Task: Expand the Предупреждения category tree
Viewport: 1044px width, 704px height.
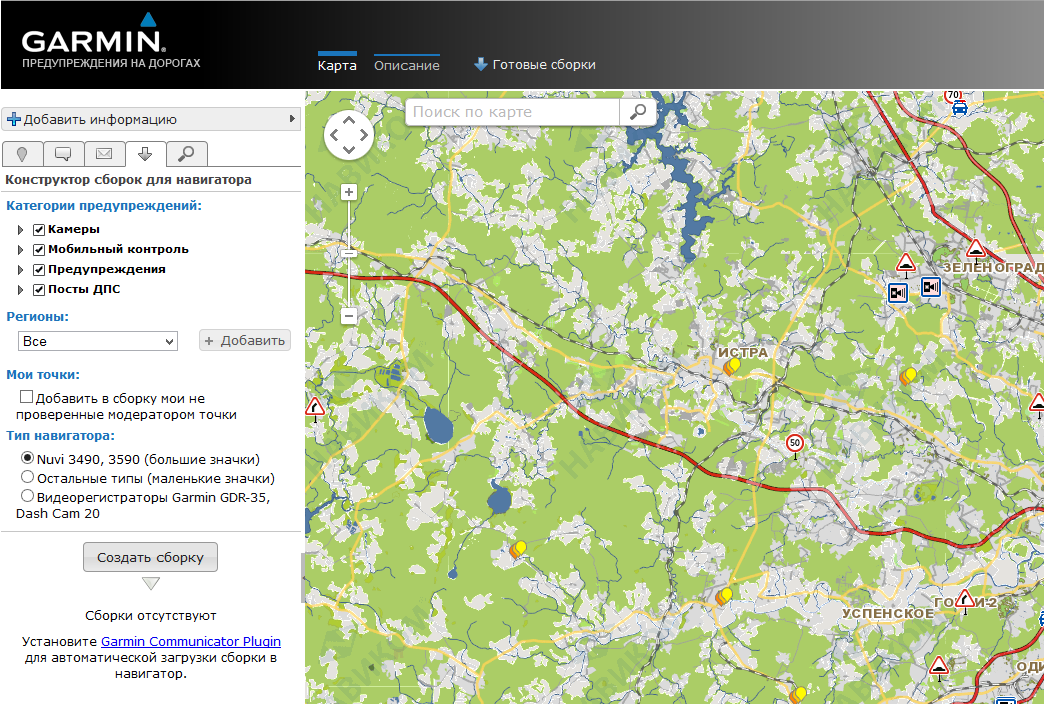Action: click(20, 270)
